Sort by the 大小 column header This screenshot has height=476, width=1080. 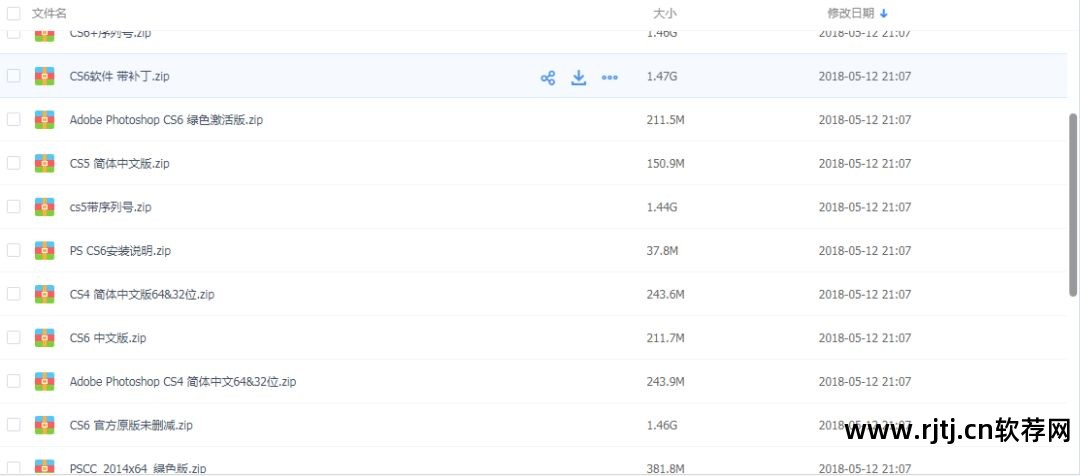click(665, 13)
